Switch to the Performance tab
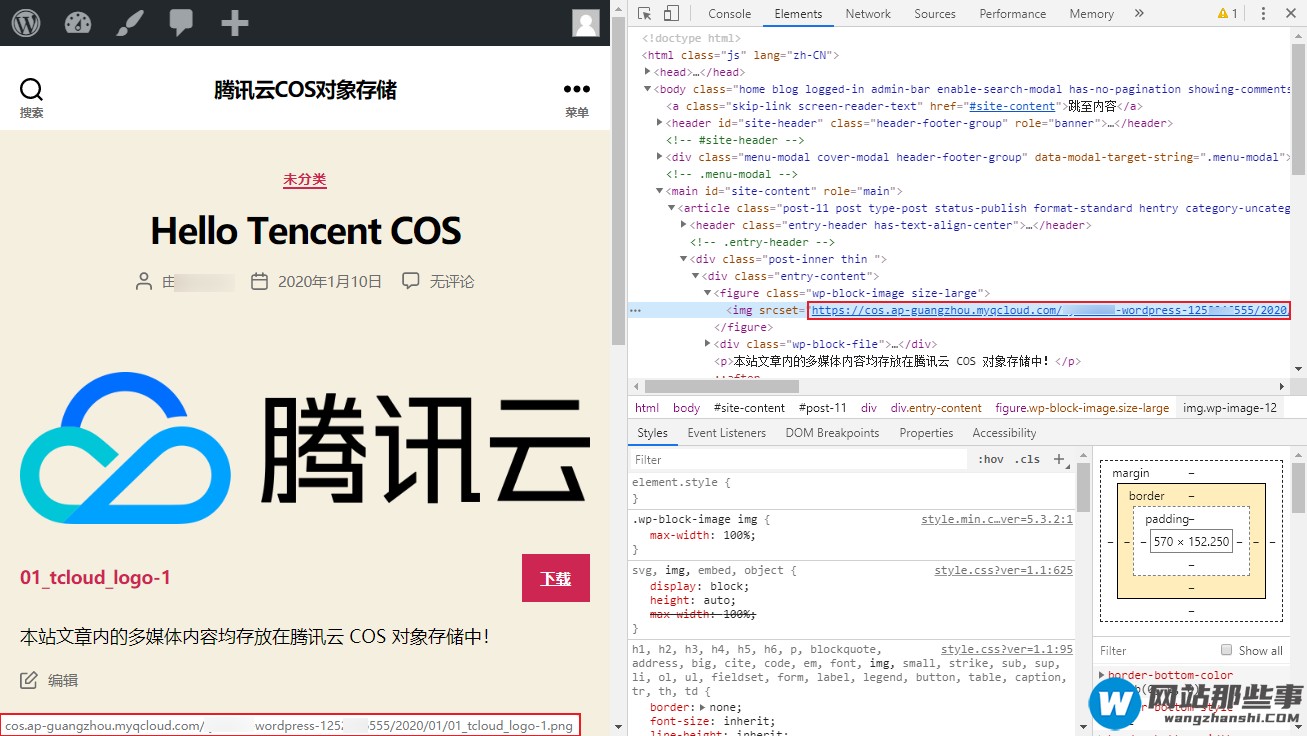The height and width of the screenshot is (736, 1307). 1012,14
